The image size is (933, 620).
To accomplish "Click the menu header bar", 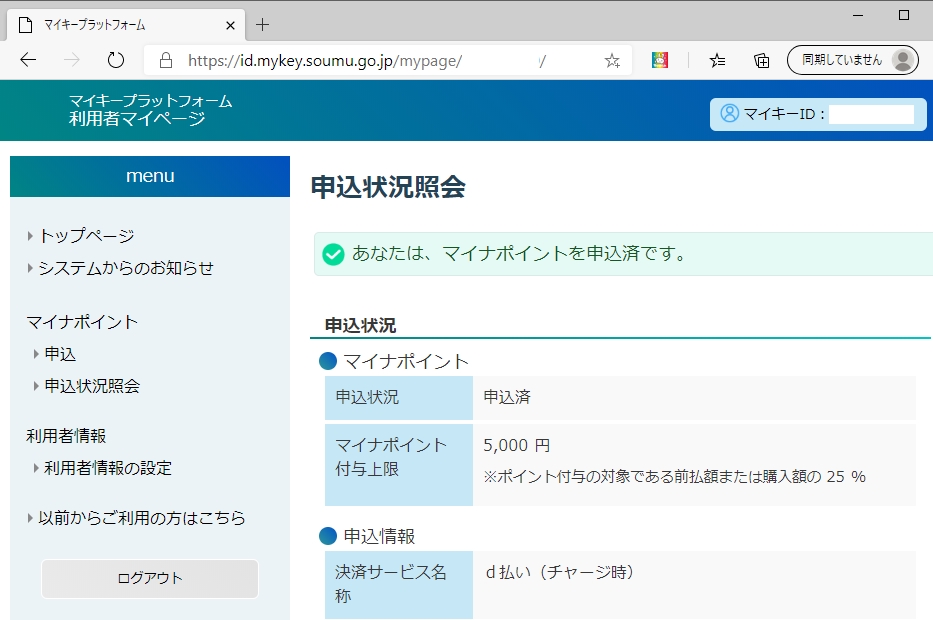I will click(x=150, y=176).
